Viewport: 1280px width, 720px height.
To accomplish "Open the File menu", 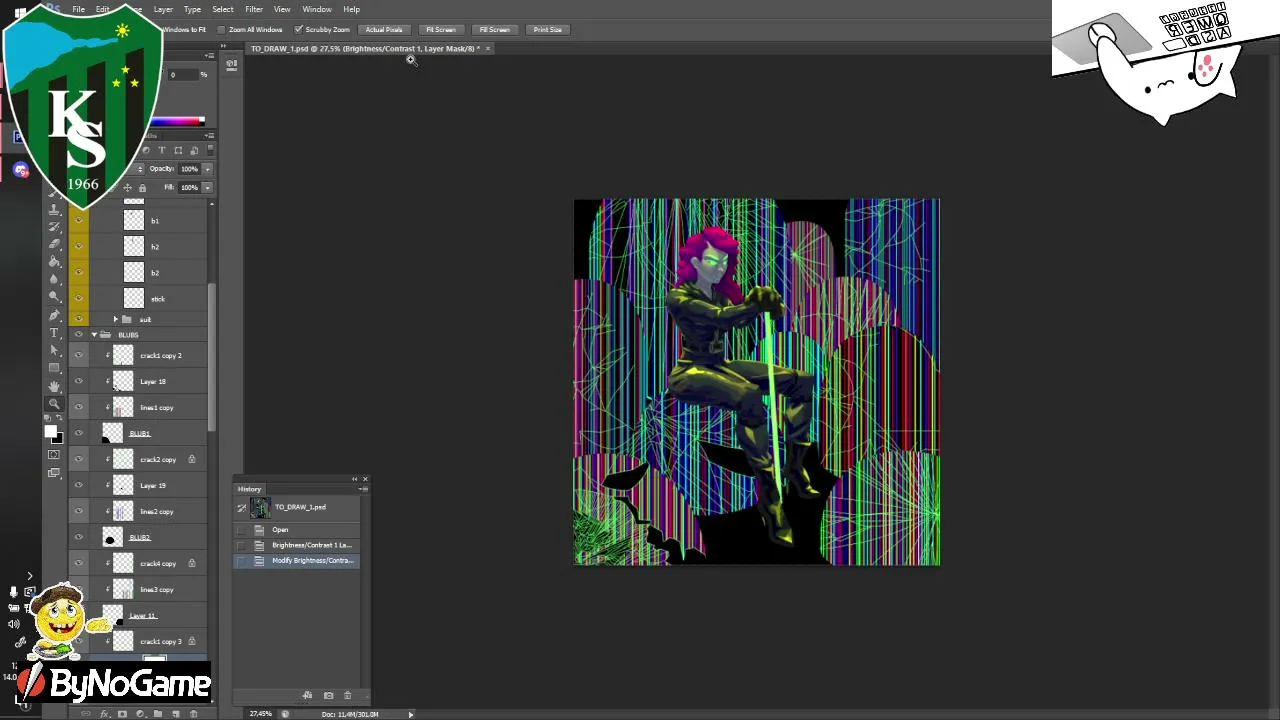I will [x=78, y=9].
